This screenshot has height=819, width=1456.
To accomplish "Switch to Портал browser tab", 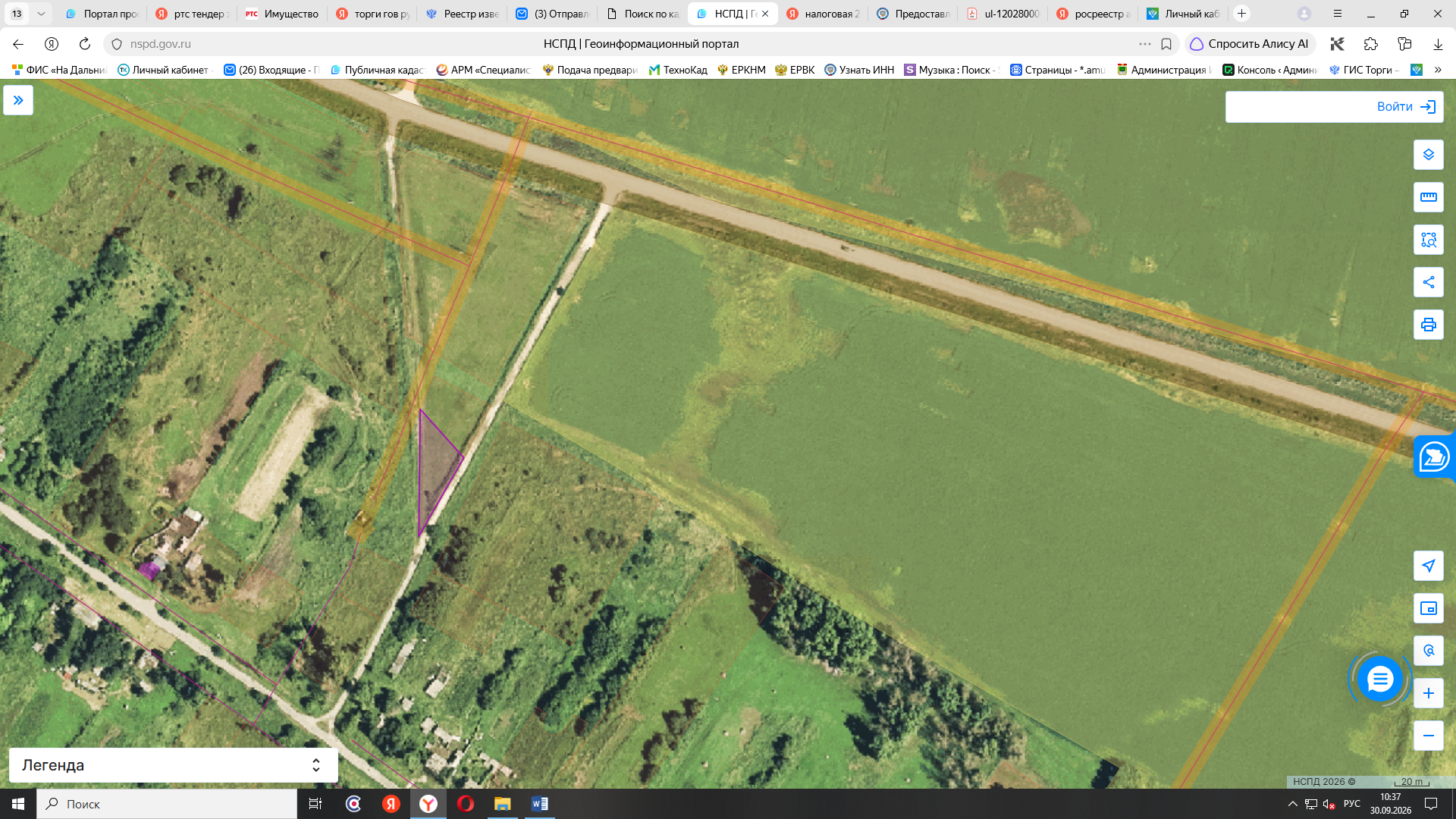I will [x=103, y=14].
